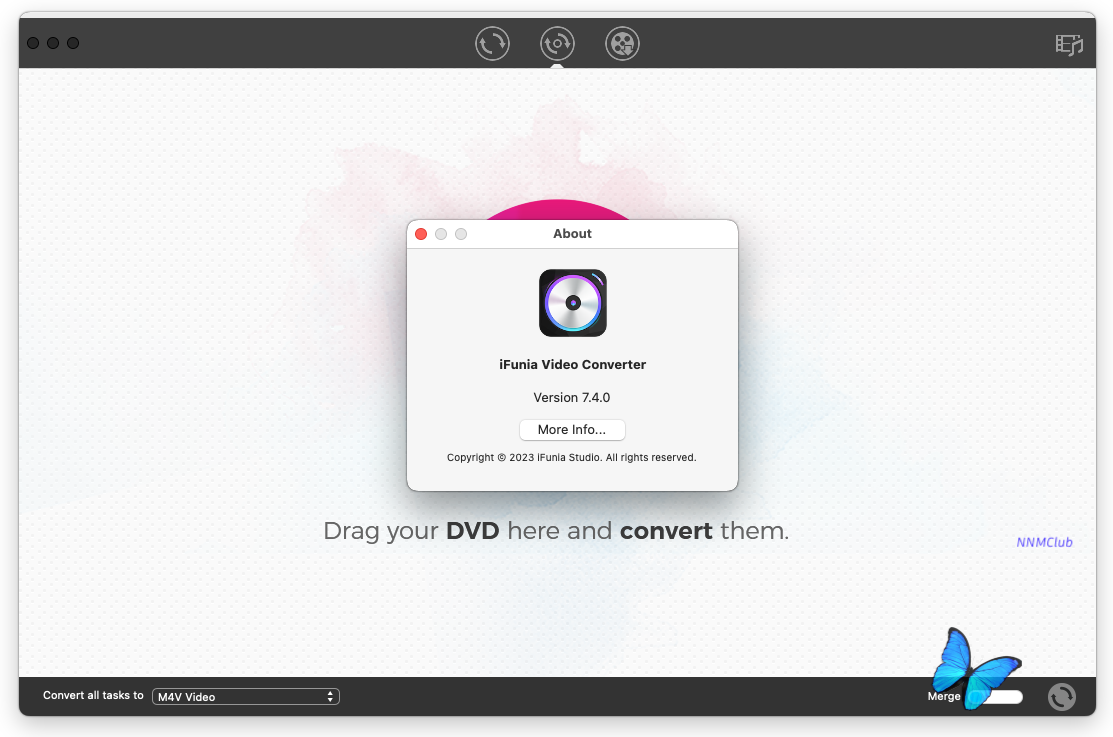Click the 'Convert all tasks to' label
Viewport: 1113px width, 737px height.
[x=93, y=695]
